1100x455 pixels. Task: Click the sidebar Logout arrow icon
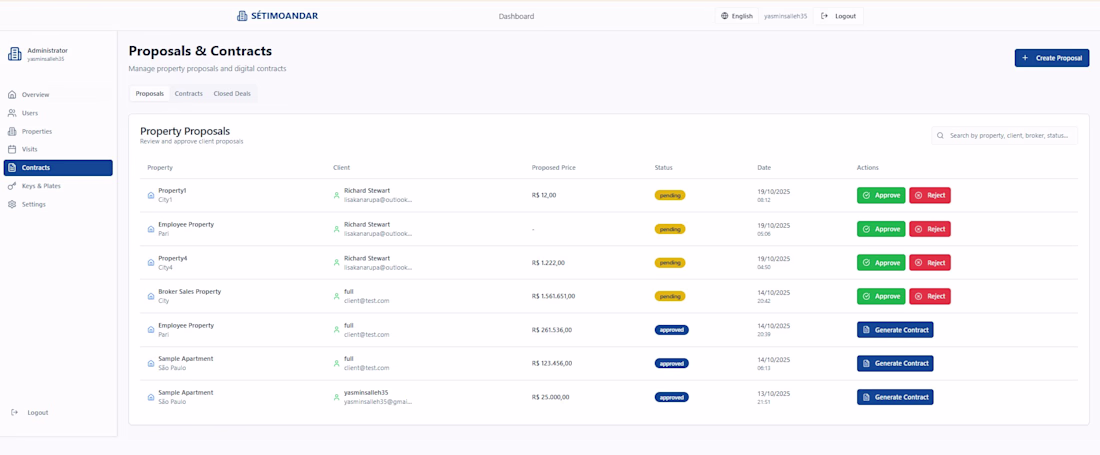(x=15, y=412)
